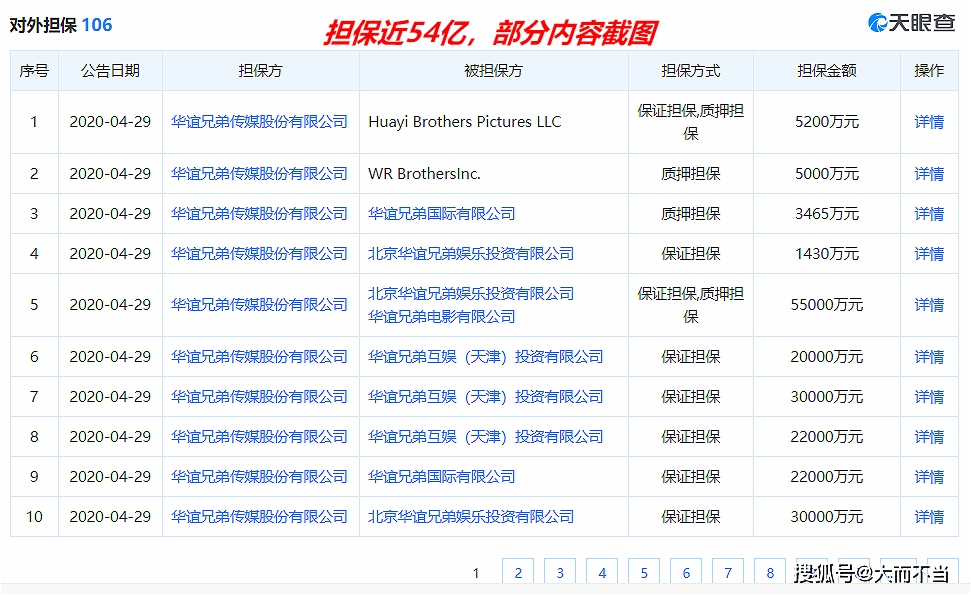Open 华谊兄弟互娱（天津）投资有限公司 link in row 6
Viewport: 971px width, 595px height.
coord(486,357)
